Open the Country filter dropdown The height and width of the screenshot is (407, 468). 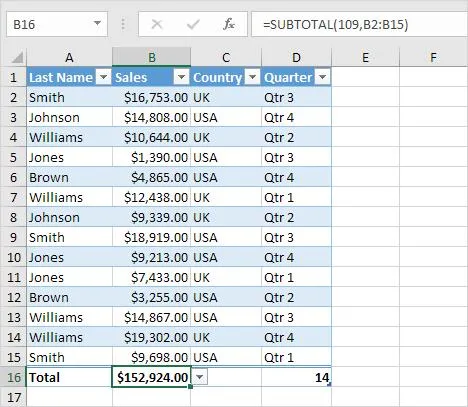[252, 77]
